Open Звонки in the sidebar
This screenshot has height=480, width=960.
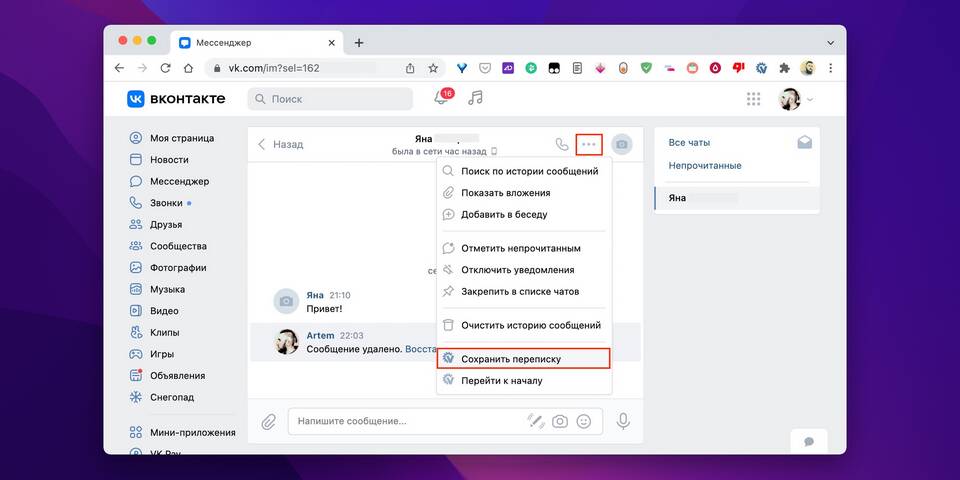pyautogui.click(x=160, y=203)
